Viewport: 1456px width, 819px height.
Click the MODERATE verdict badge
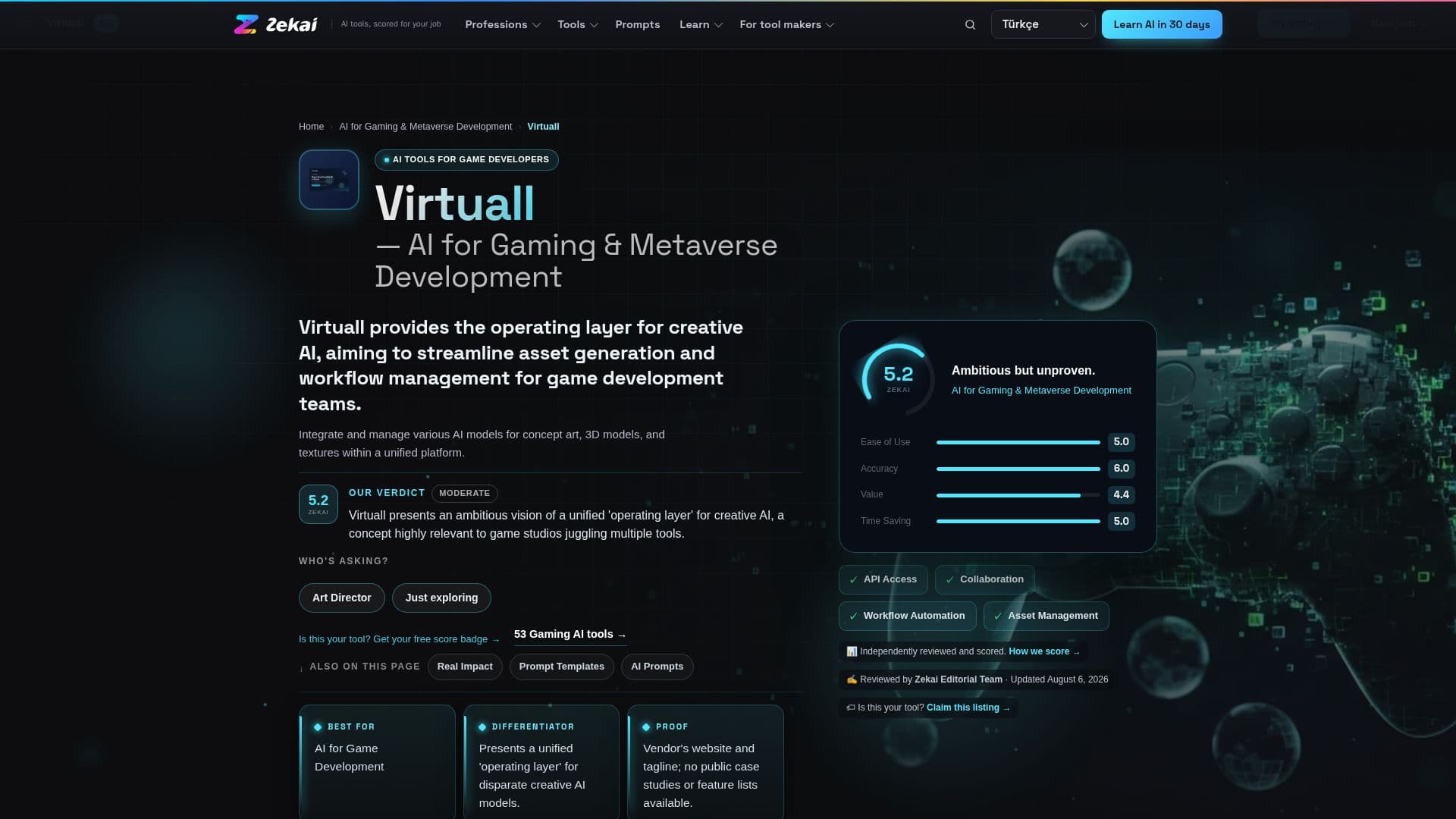(464, 494)
